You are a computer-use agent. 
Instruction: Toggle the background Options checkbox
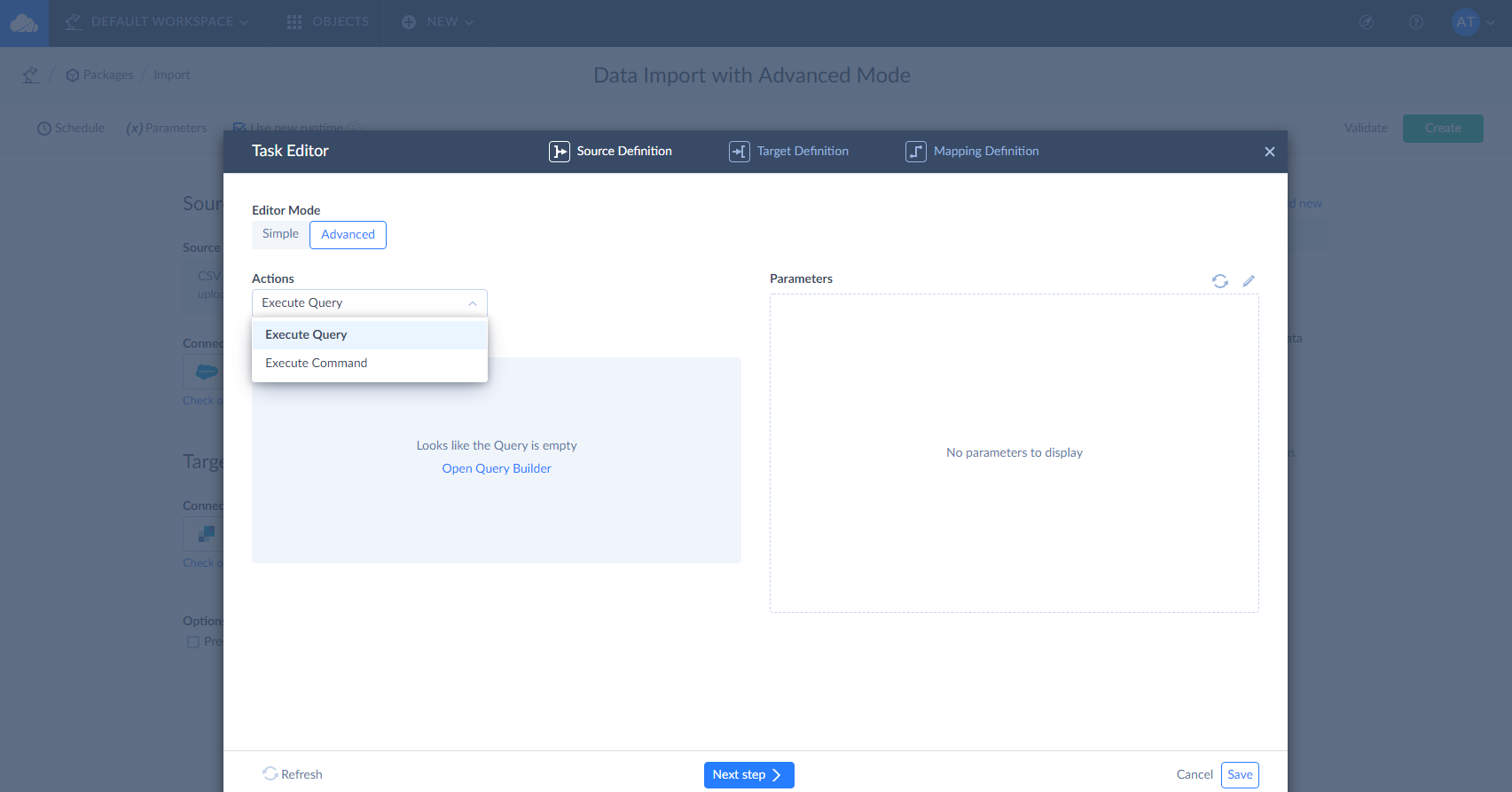192,642
